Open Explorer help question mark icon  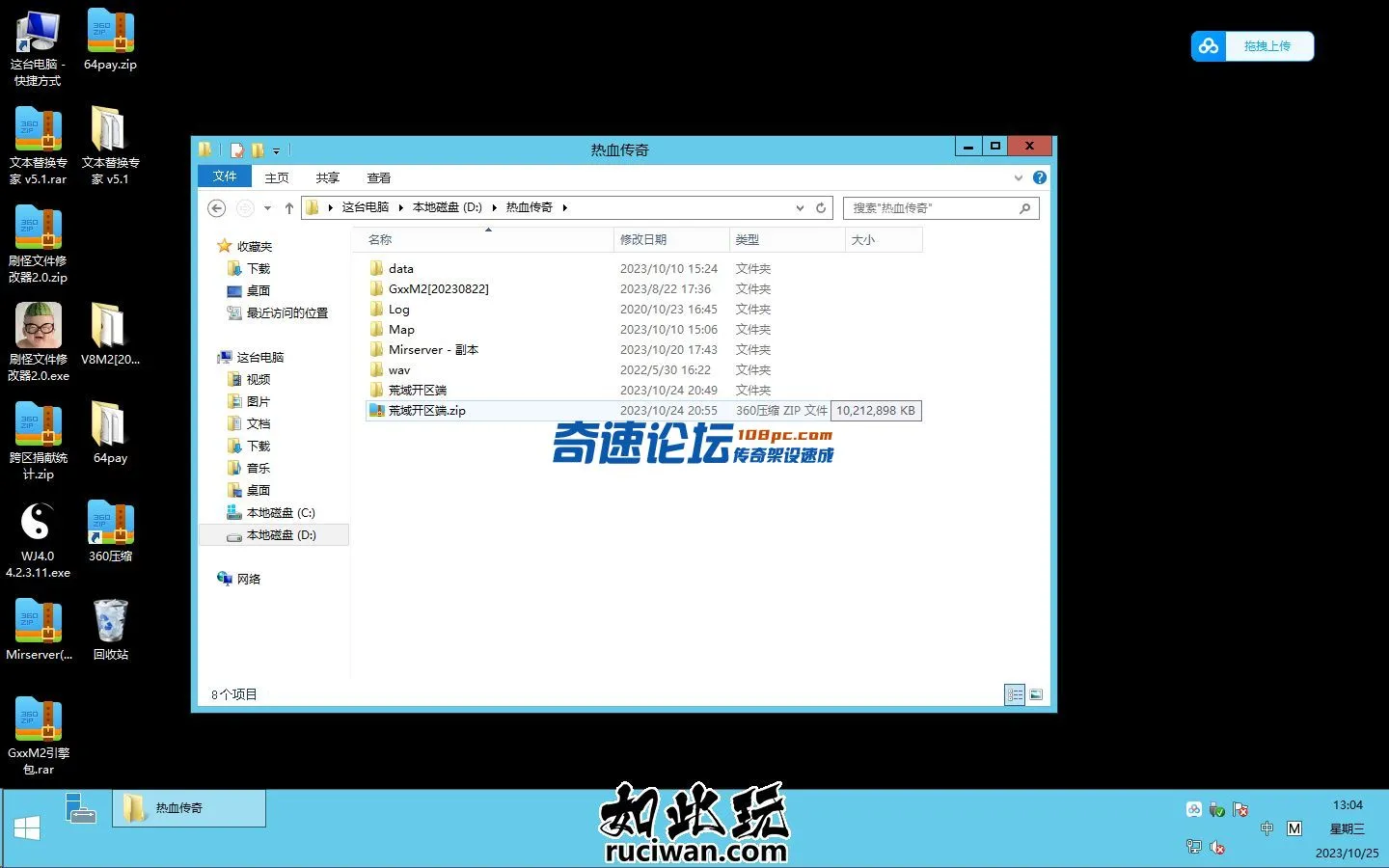point(1039,177)
